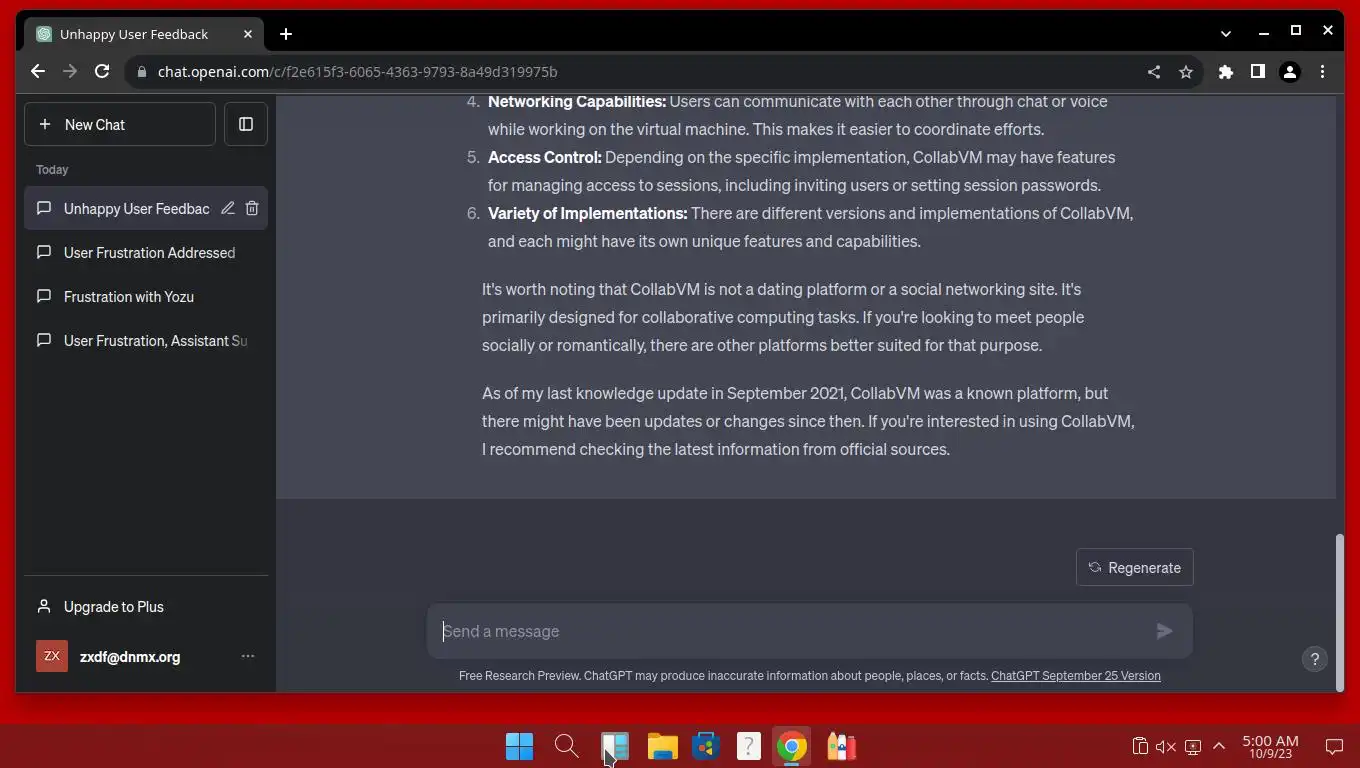1360x768 pixels.
Task: Reload the page with the refresh icon
Action: click(102, 72)
